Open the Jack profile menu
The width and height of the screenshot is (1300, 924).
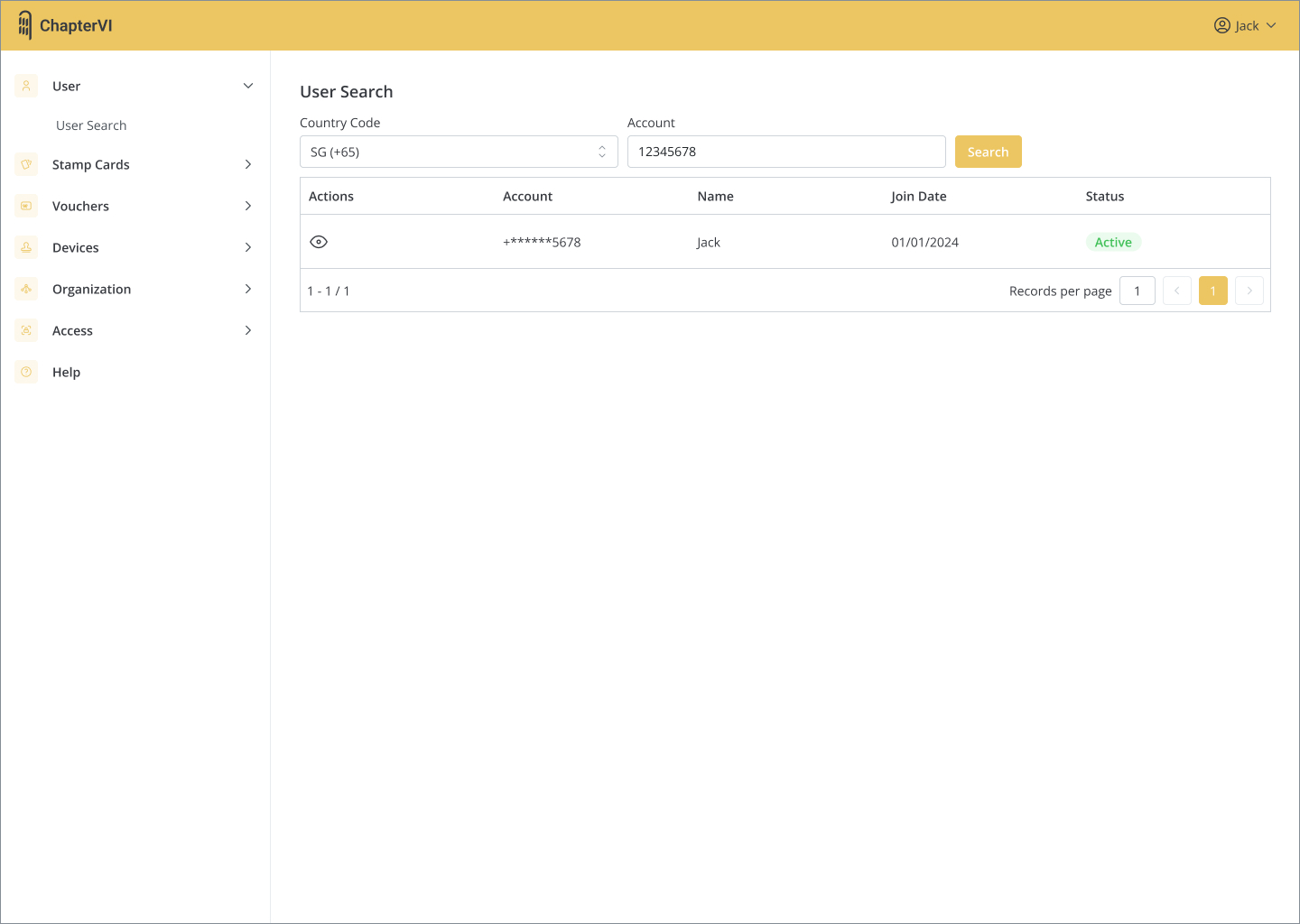point(1245,25)
